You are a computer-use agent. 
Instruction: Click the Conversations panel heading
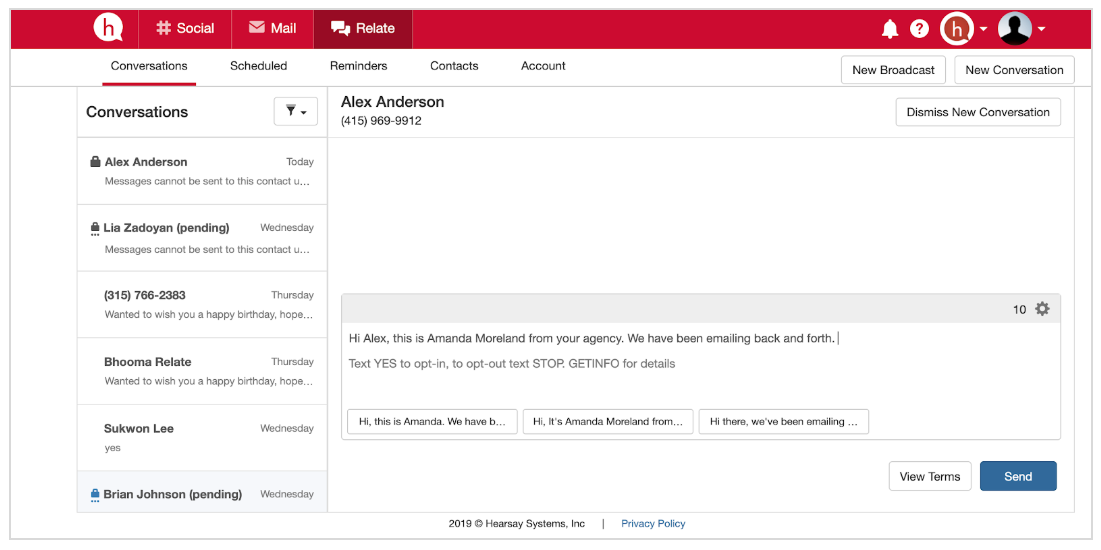coord(137,112)
